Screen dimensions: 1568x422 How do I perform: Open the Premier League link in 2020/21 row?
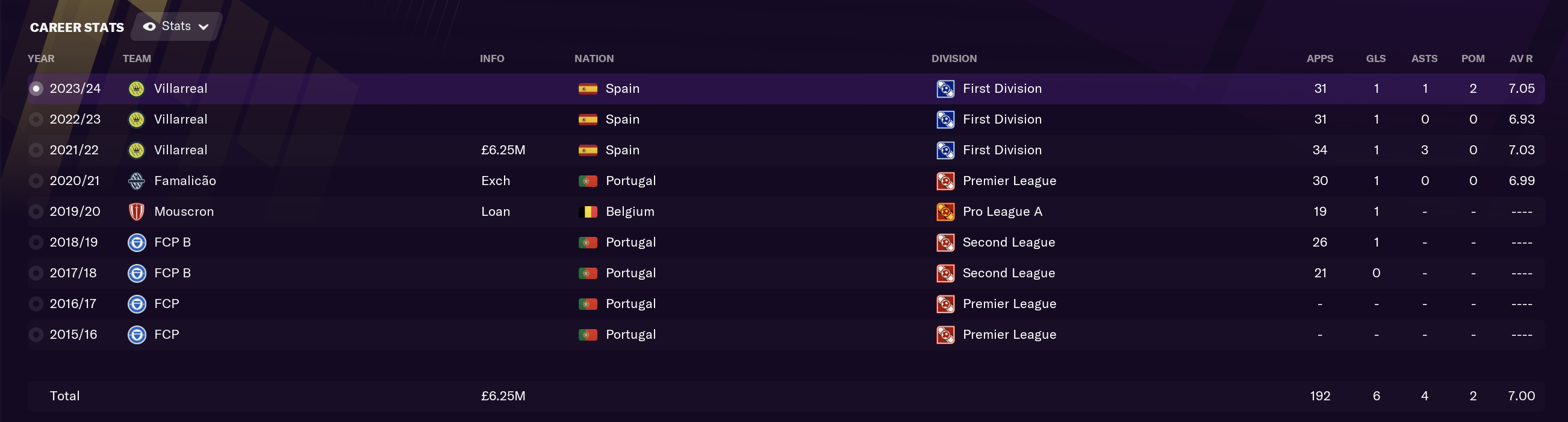click(x=1009, y=181)
